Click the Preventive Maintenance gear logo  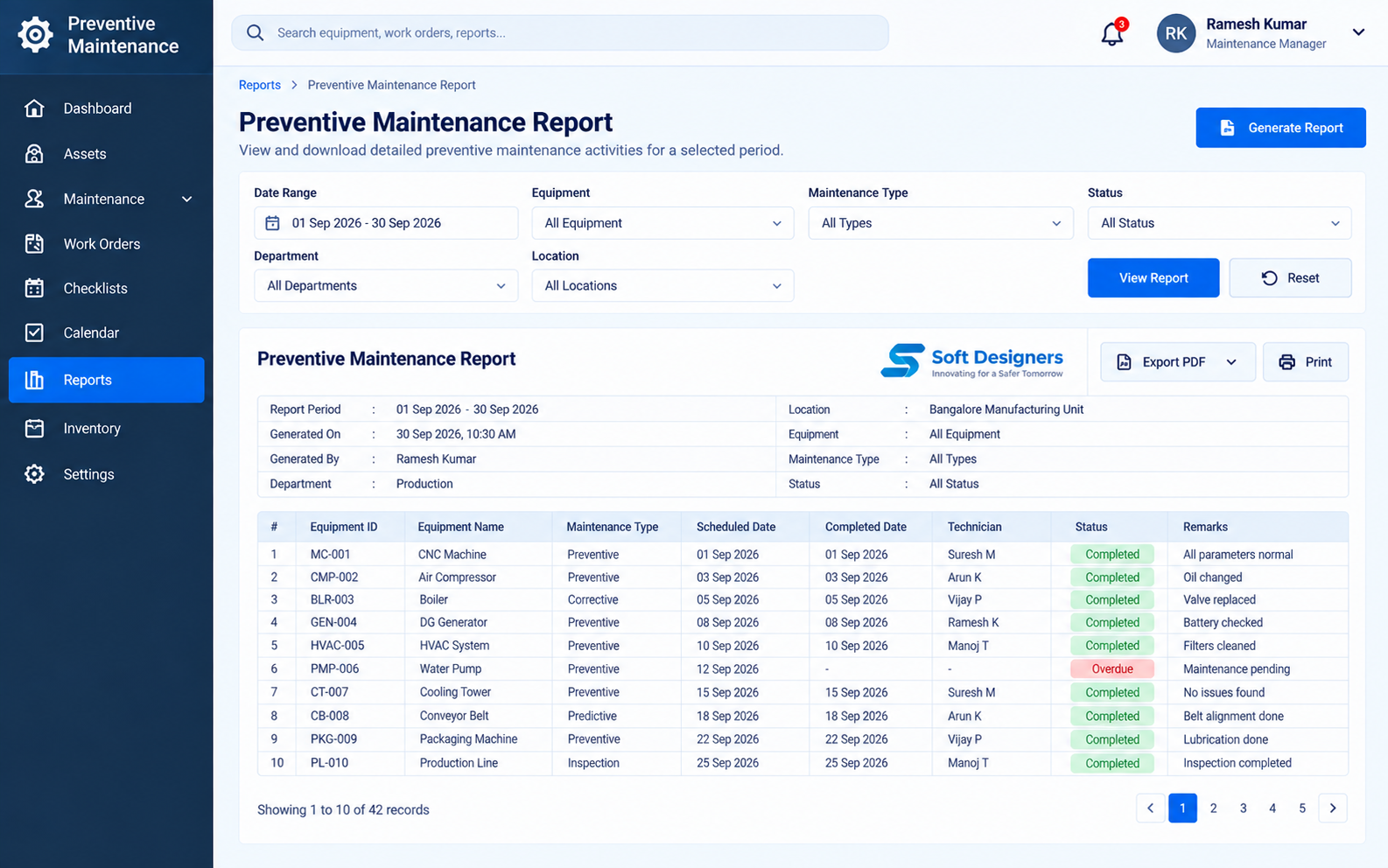[35, 35]
